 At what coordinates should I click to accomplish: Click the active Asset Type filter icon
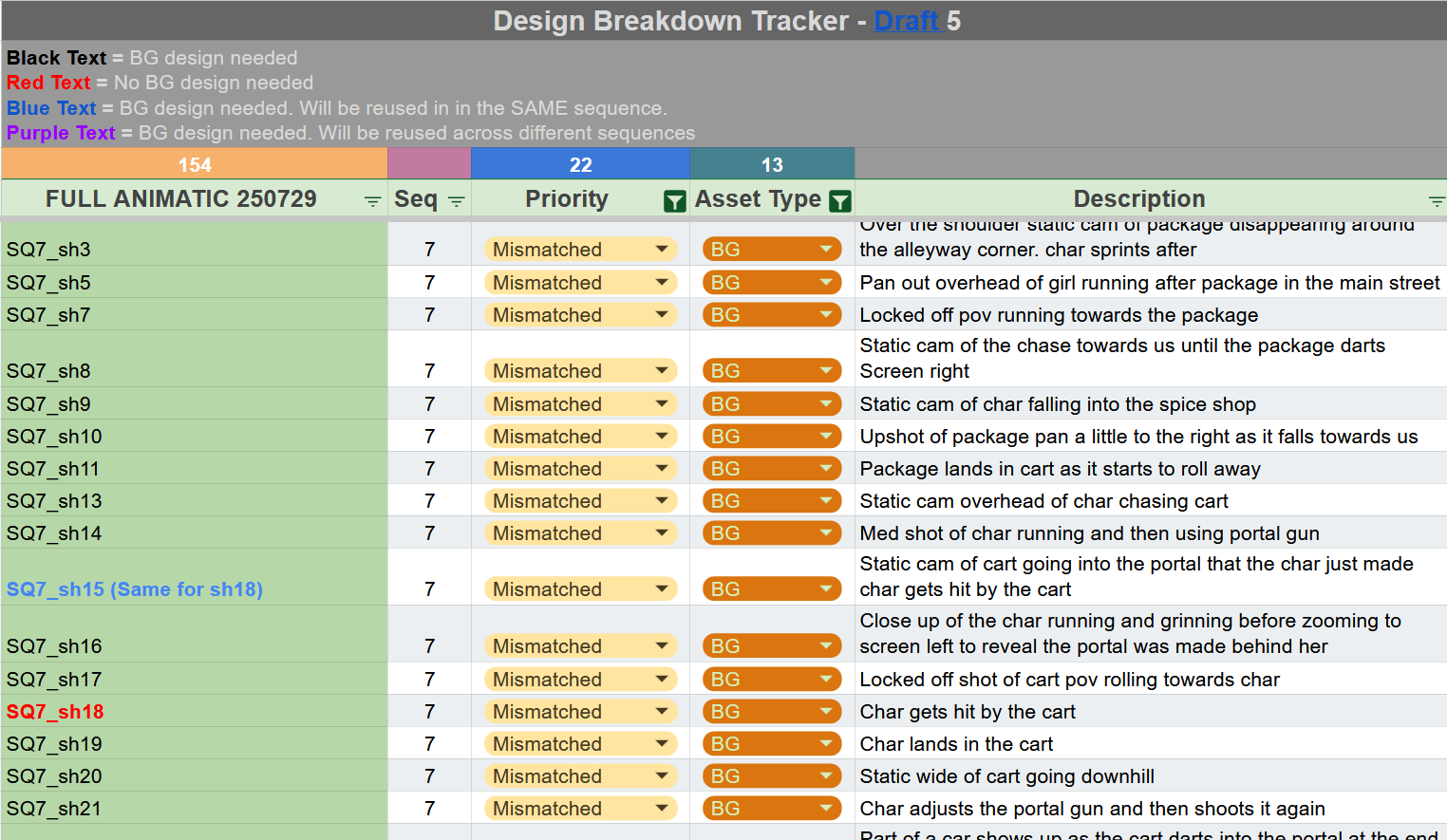tap(839, 201)
